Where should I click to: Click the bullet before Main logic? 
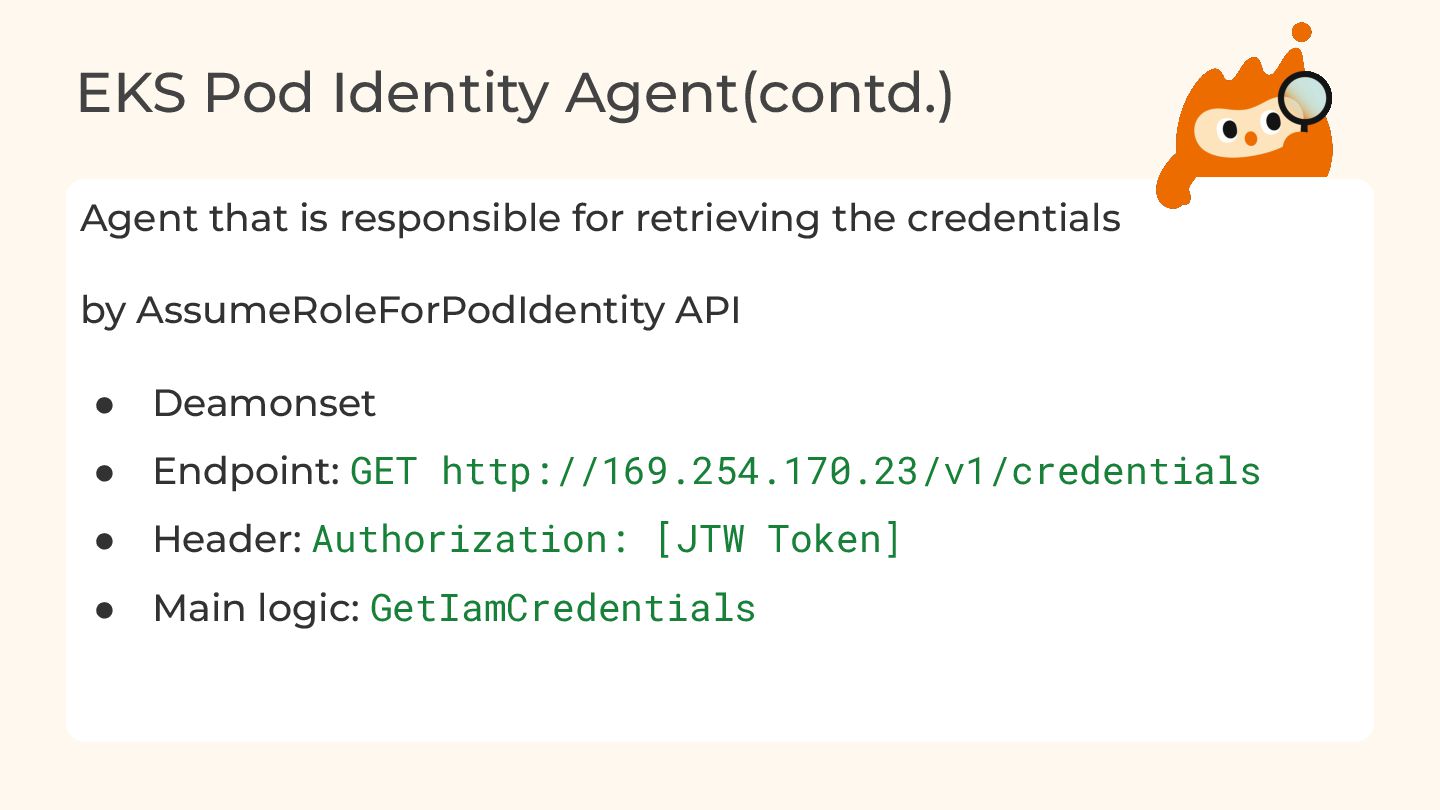click(103, 608)
